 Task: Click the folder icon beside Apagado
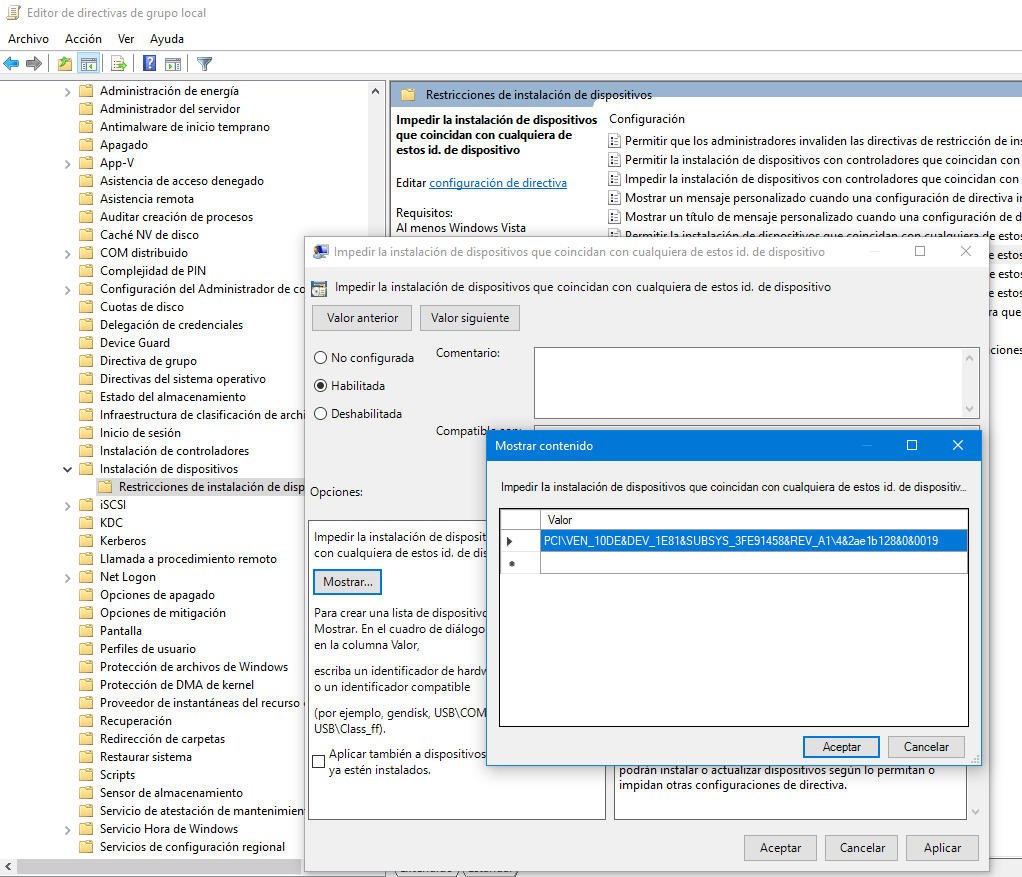tap(86, 145)
